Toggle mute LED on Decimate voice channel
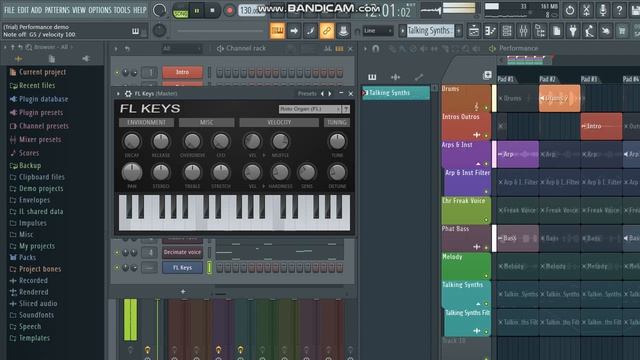 (x=117, y=253)
